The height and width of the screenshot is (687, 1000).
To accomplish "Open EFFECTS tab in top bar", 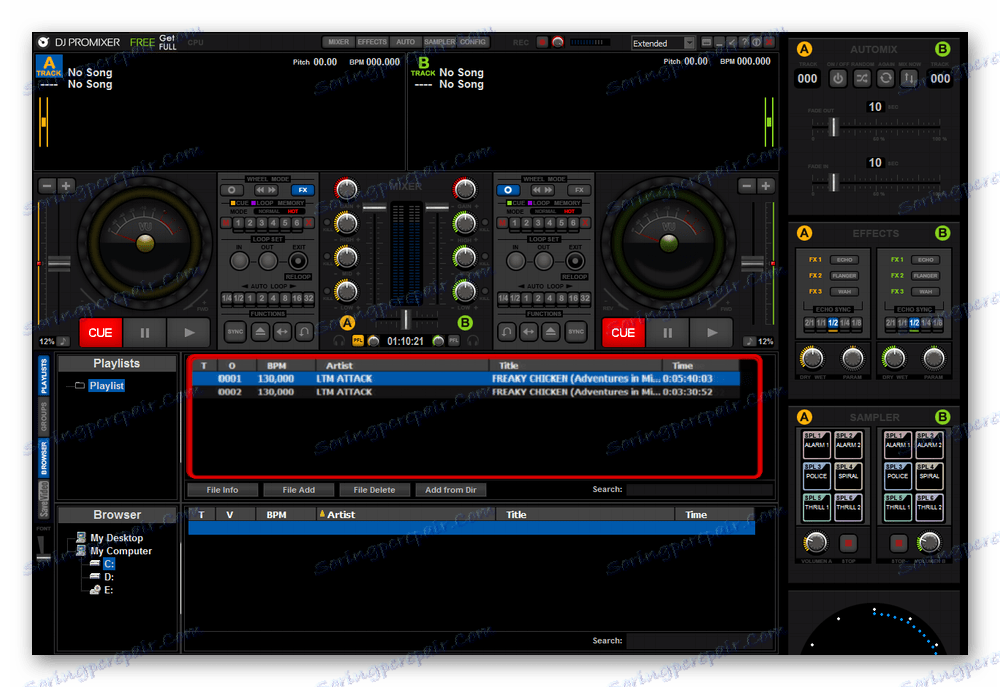I will click(x=372, y=42).
